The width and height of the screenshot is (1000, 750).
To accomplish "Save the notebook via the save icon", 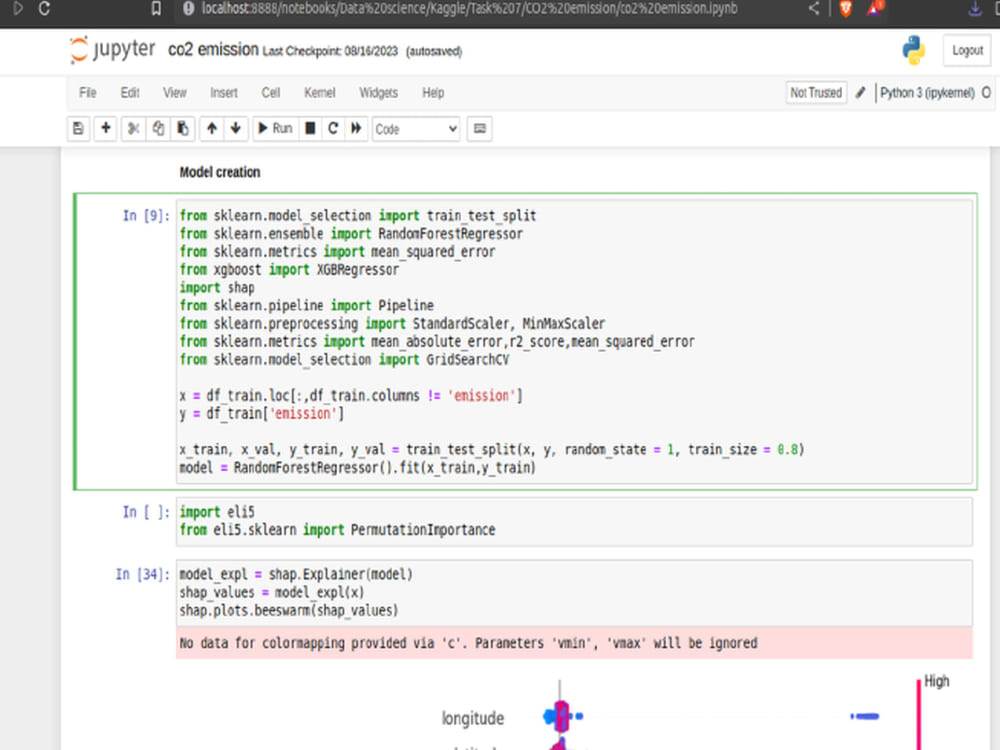I will coord(78,128).
